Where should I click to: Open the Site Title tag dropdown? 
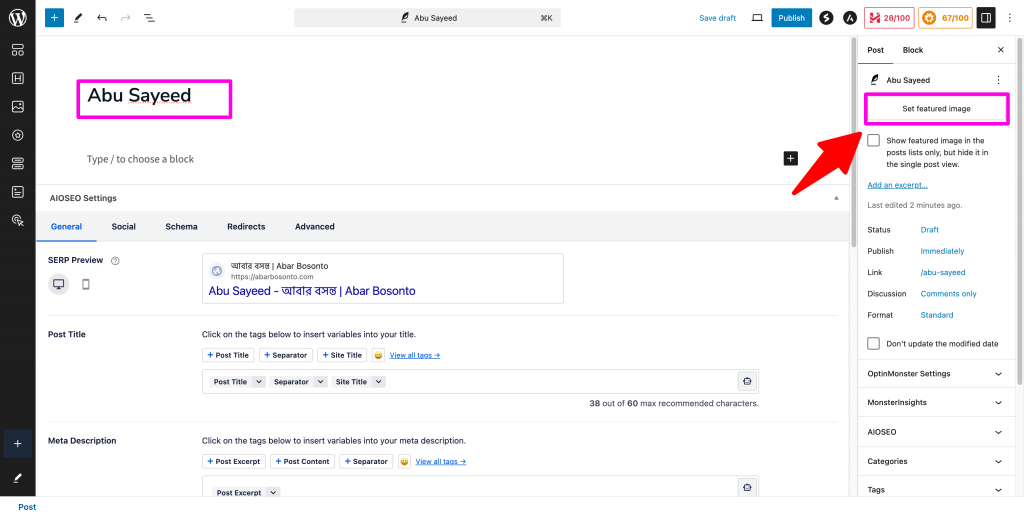378,382
